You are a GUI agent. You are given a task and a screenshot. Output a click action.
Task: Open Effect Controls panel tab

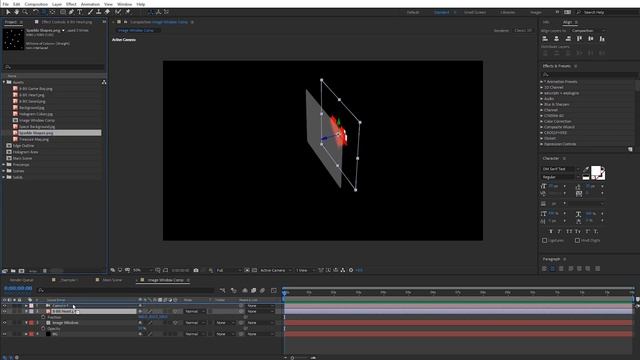[67, 22]
